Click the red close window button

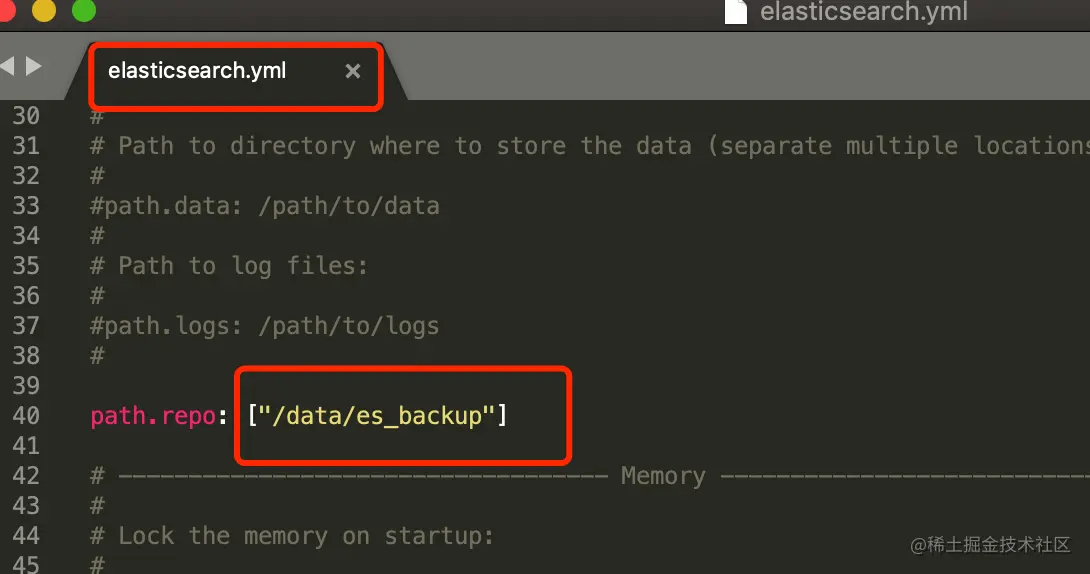pos(7,10)
